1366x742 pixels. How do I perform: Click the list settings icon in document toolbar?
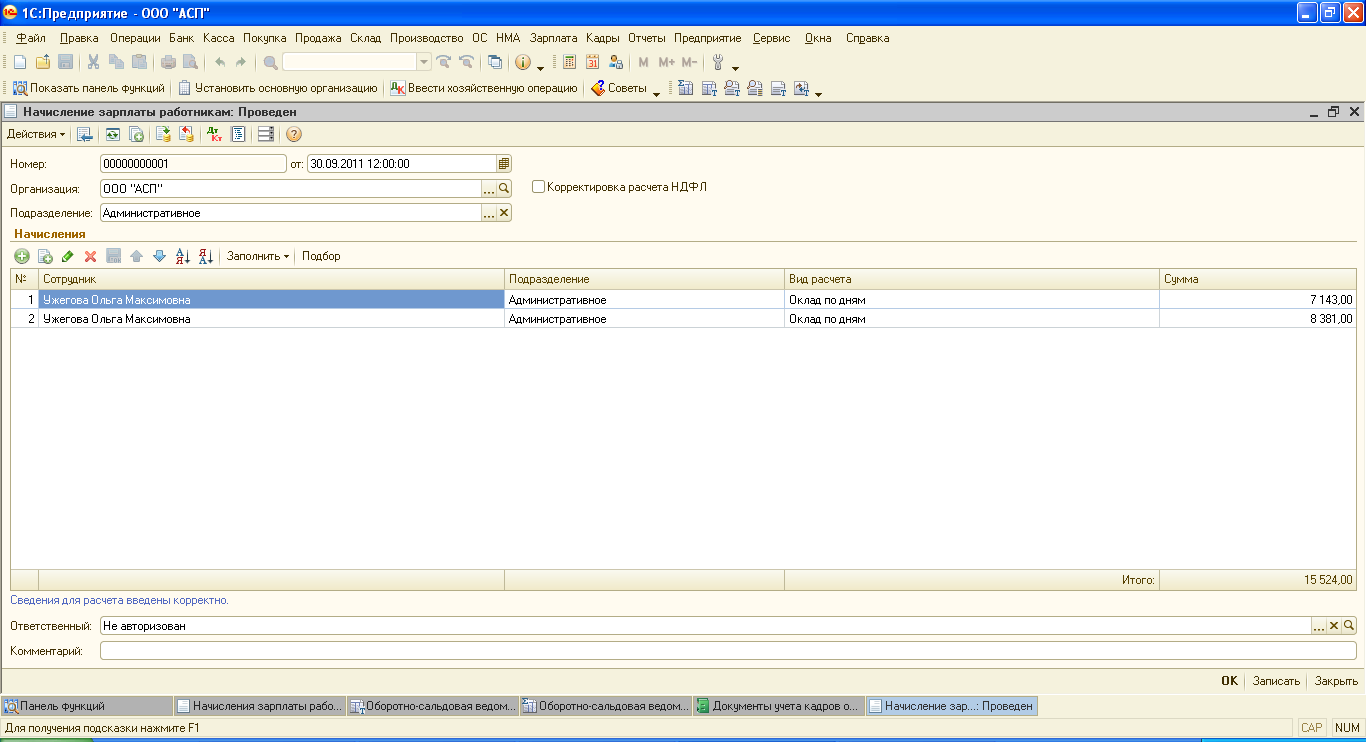point(265,134)
